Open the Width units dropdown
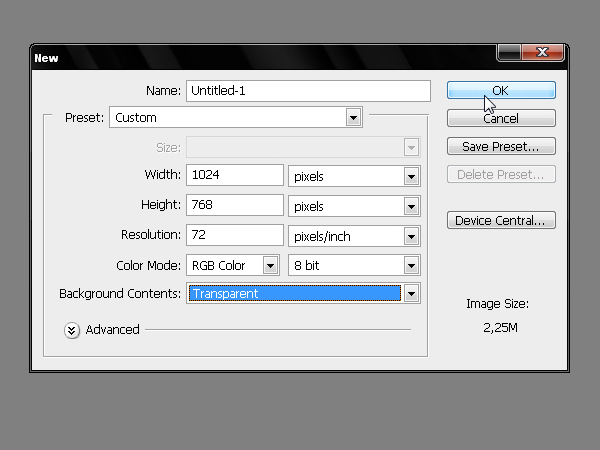Image resolution: width=600 pixels, height=450 pixels. [x=354, y=176]
